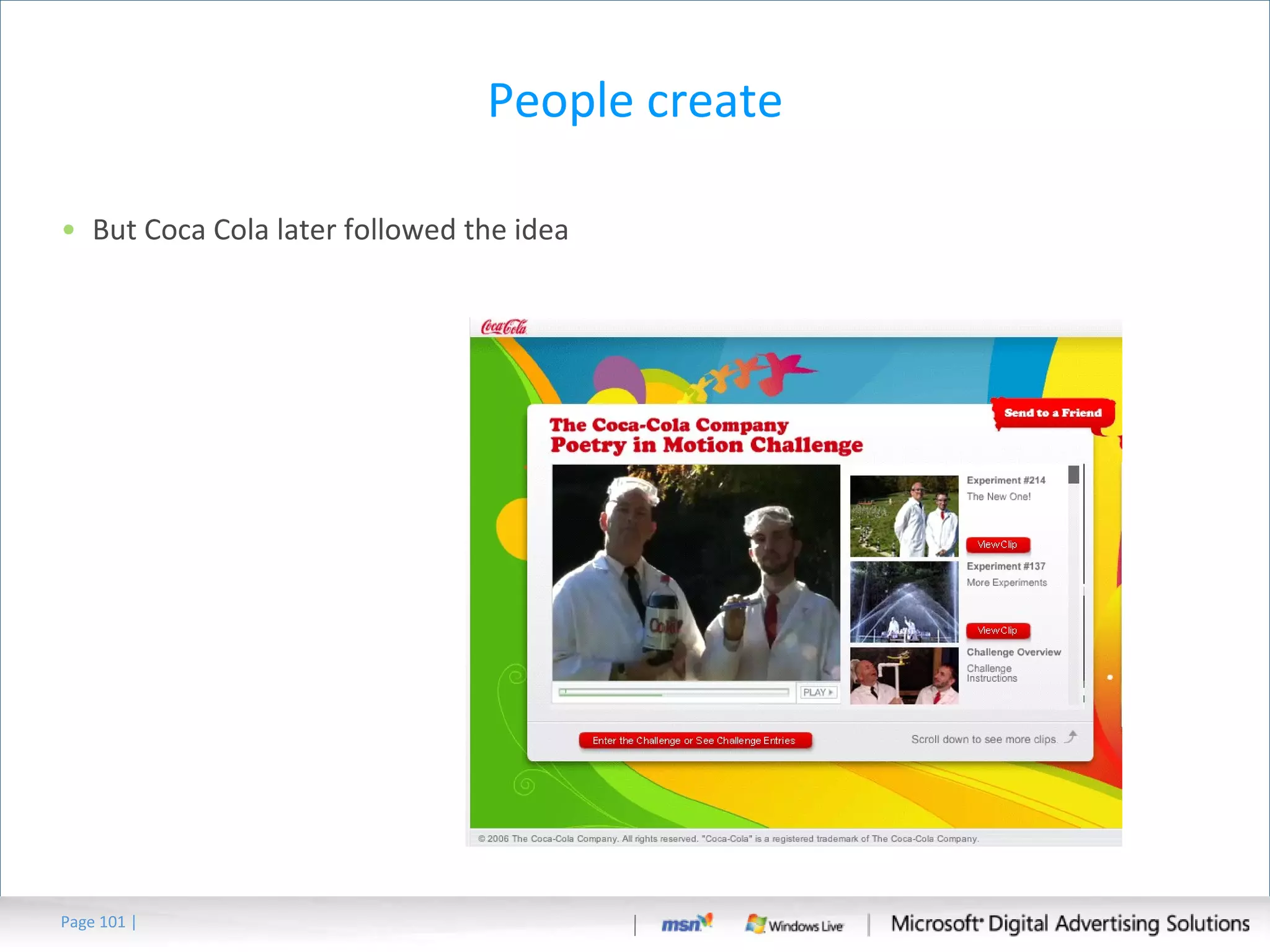Click the Send to a Friend button

(x=1053, y=413)
